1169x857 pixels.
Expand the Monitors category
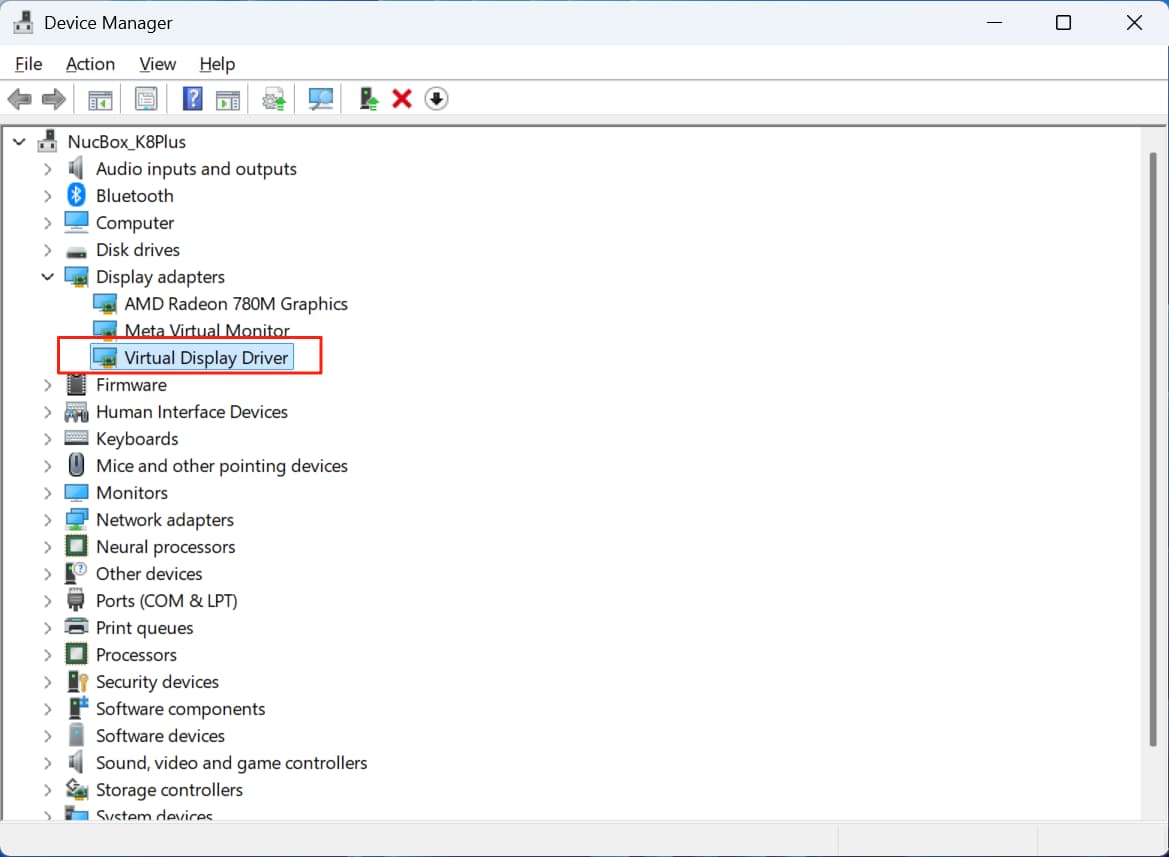coord(47,493)
